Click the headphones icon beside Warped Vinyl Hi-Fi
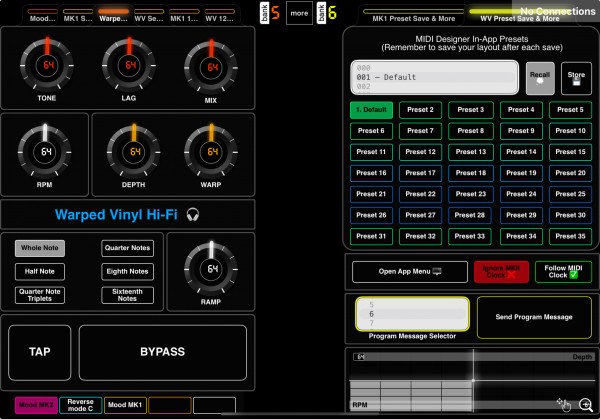Viewport: 600px width, 419px height. 193,215
